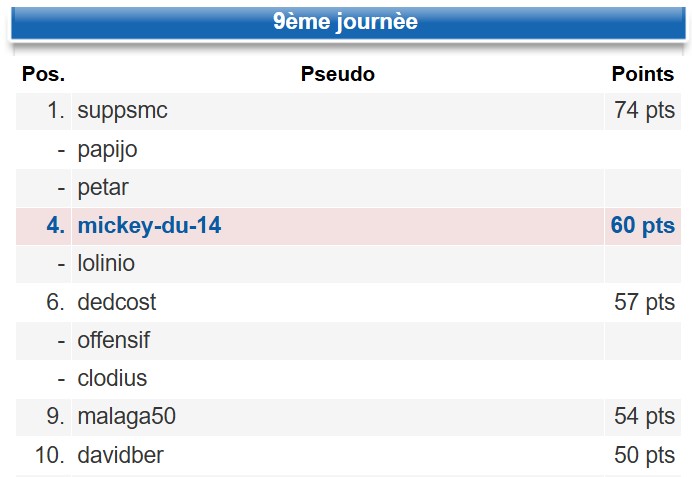
Task: Select the papijo username
Action: tap(107, 150)
